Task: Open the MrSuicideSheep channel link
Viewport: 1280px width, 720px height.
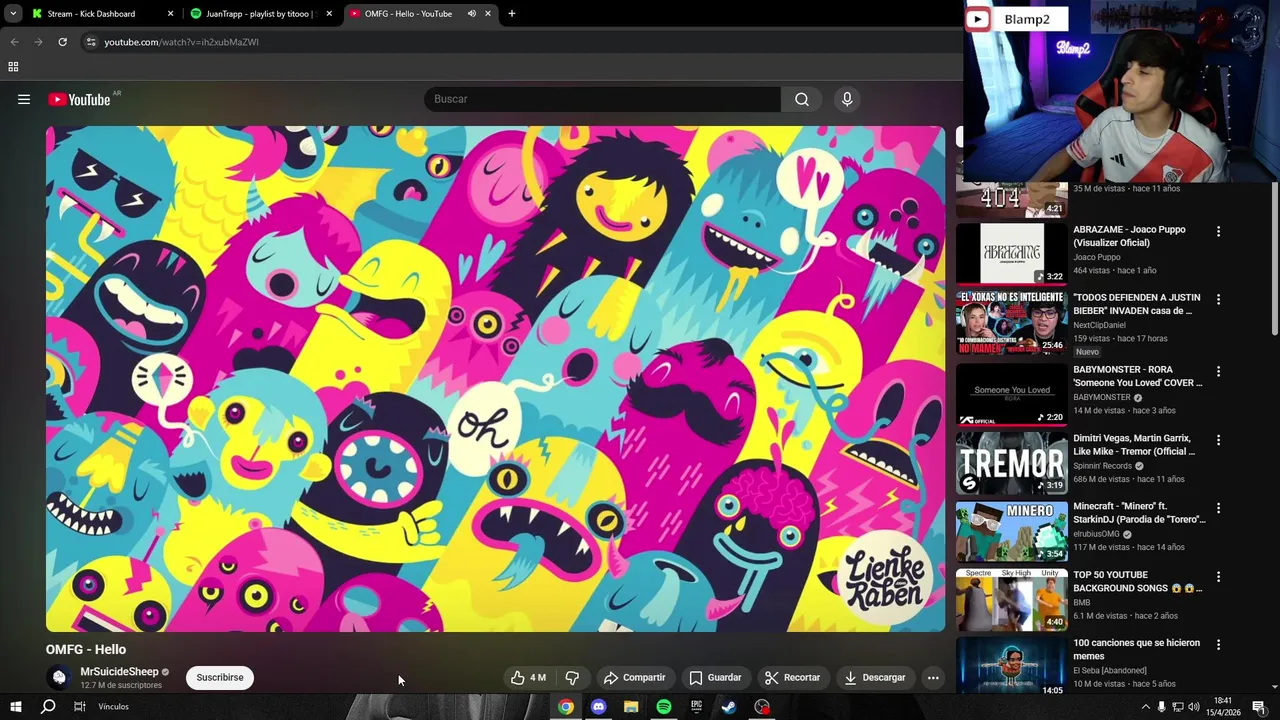Action: pyautogui.click(x=119, y=672)
